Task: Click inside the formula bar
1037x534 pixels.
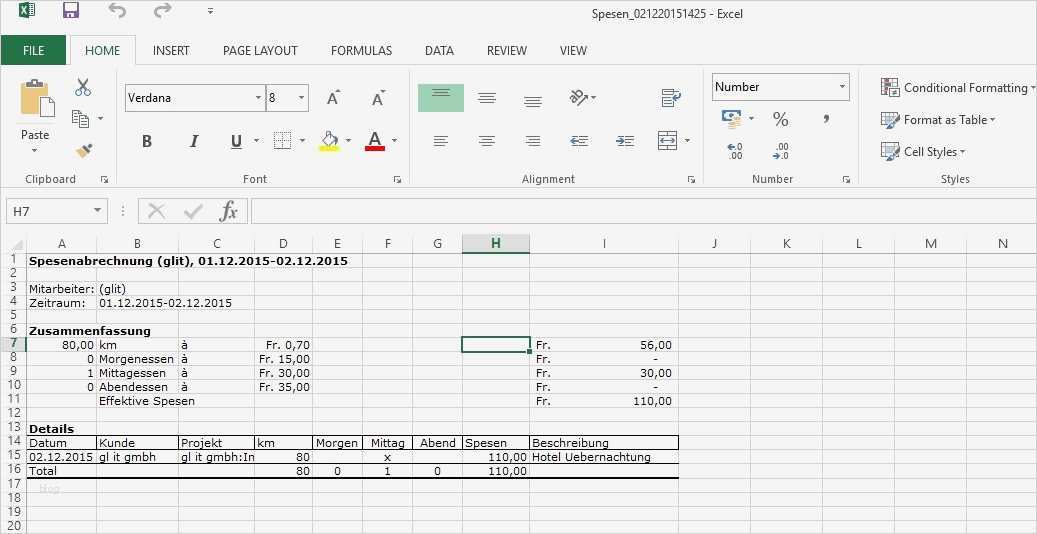Action: 643,211
